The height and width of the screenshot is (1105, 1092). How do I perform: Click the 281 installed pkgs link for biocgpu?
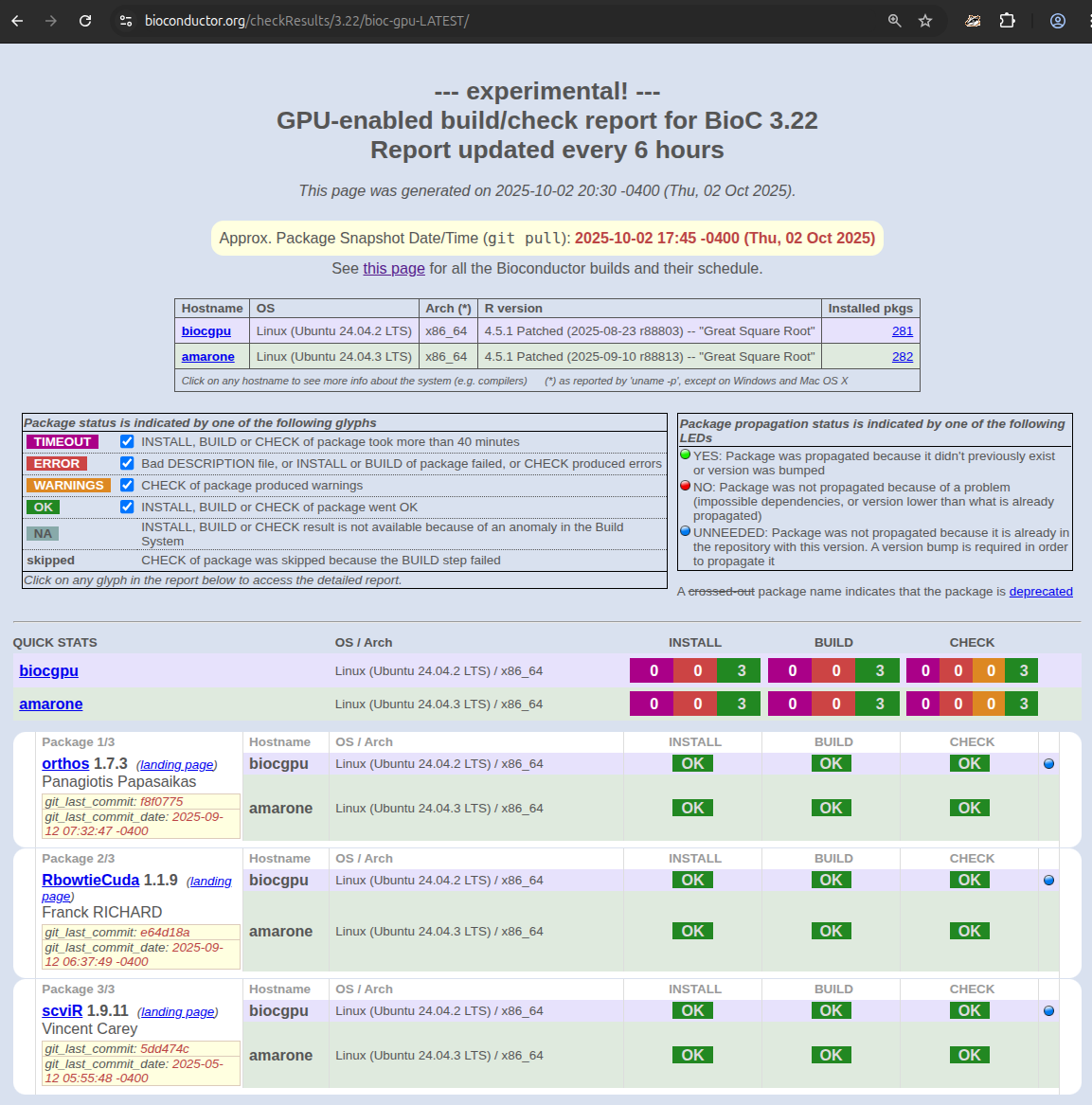pos(902,331)
